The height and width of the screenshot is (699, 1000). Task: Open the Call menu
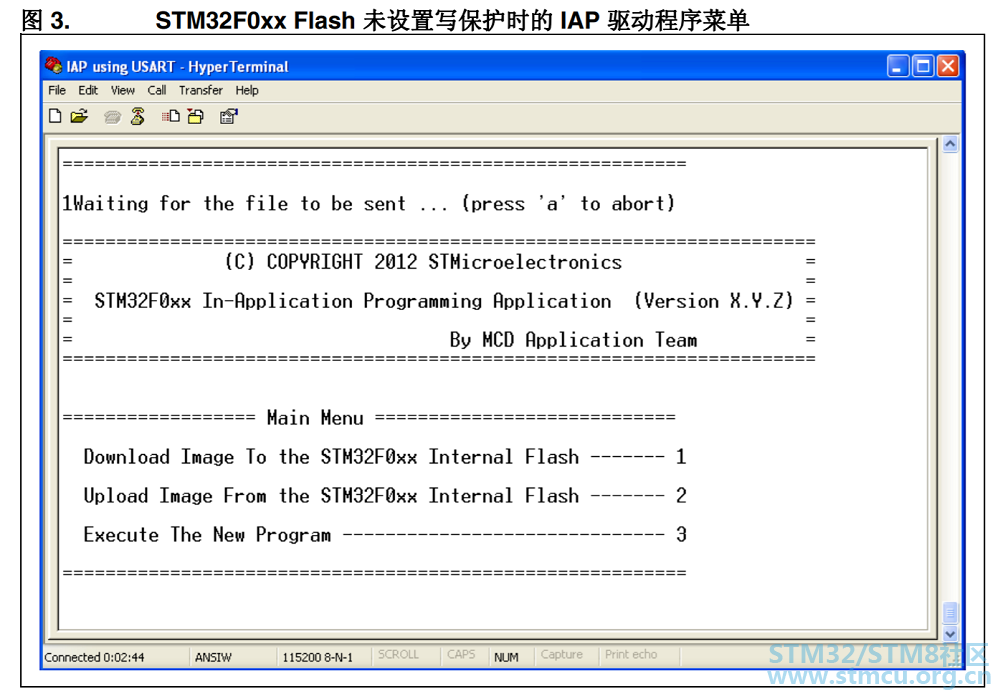(157, 91)
